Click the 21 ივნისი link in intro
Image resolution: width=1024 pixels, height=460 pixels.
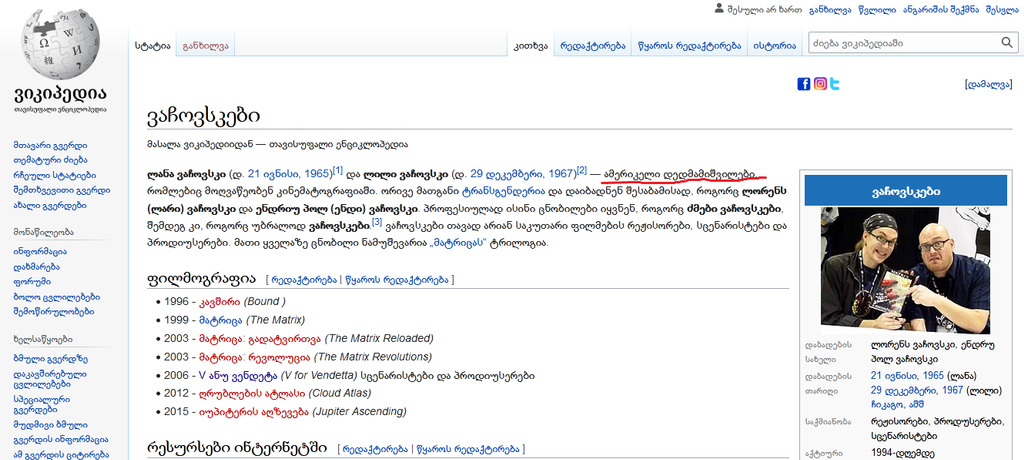point(274,174)
